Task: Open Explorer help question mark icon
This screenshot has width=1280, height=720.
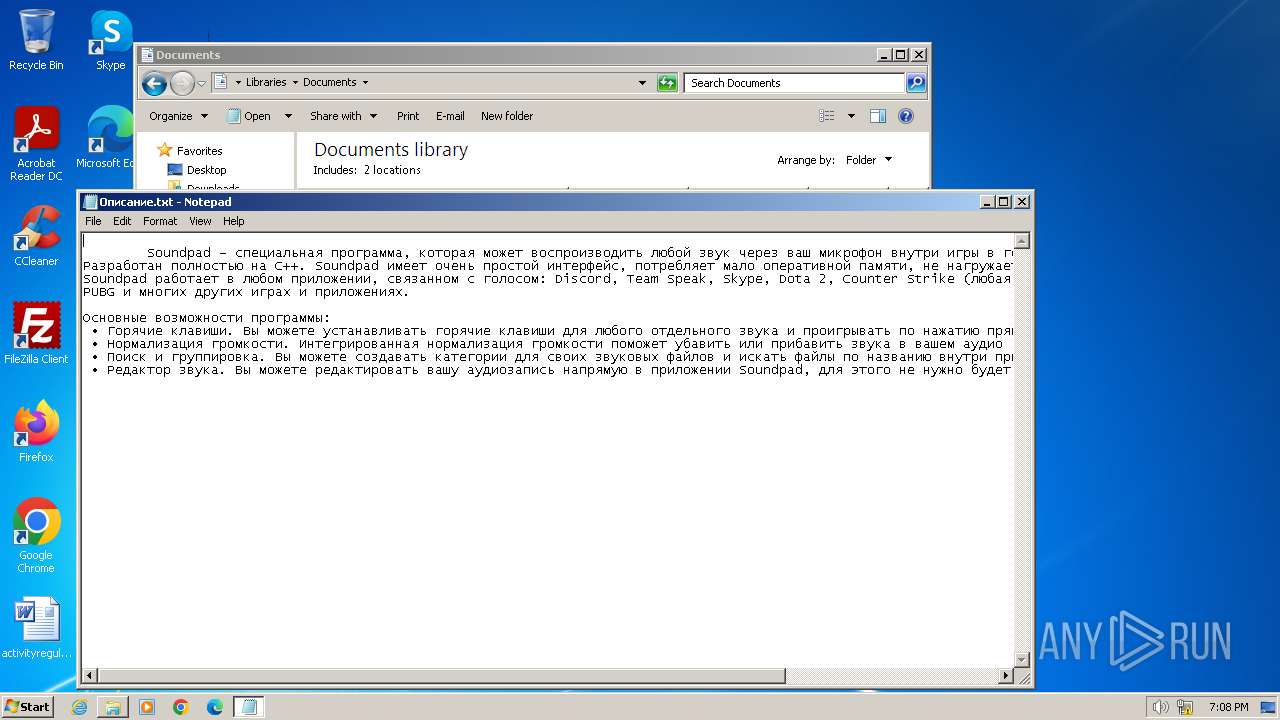Action: [x=906, y=116]
